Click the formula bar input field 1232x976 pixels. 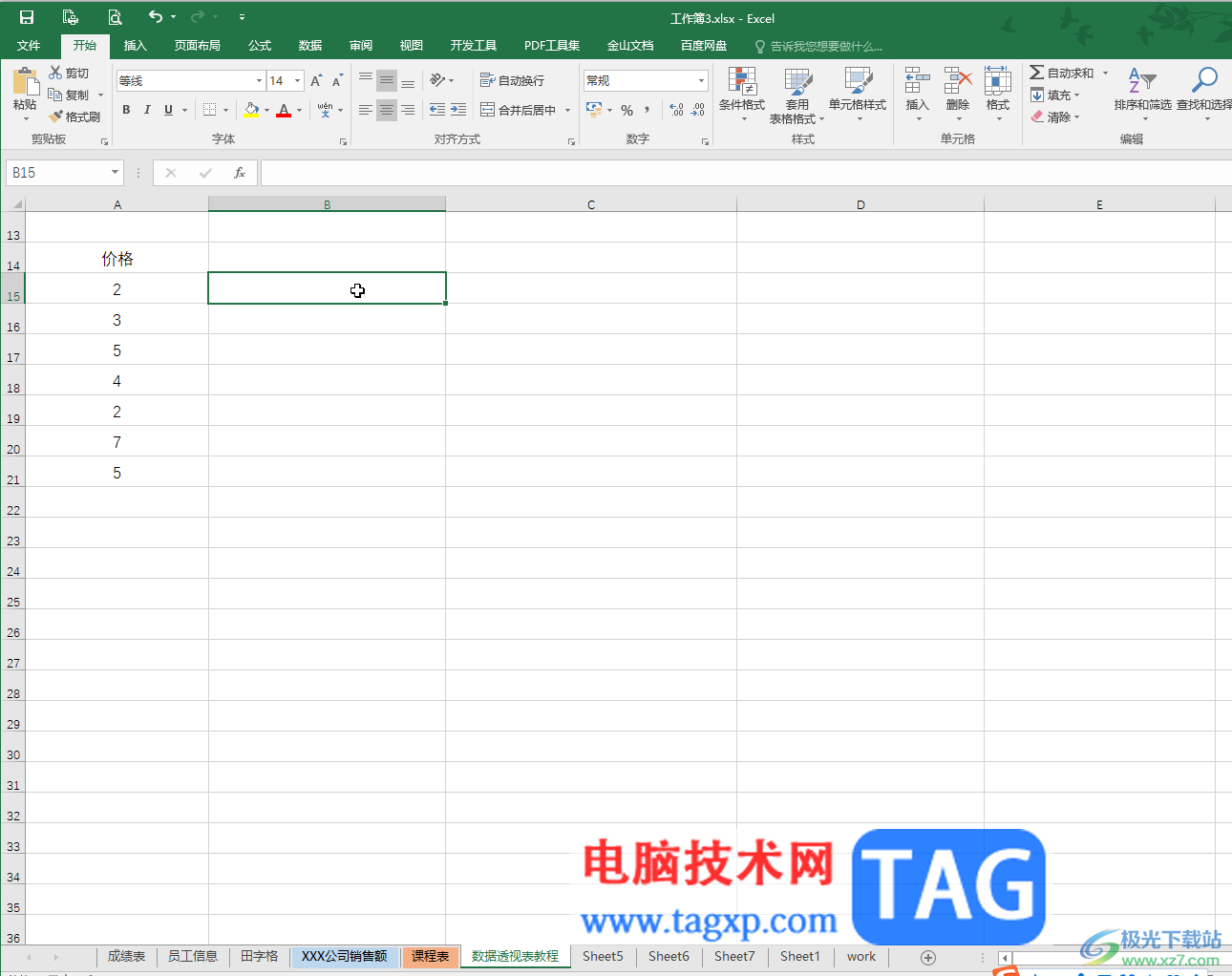[x=745, y=173]
